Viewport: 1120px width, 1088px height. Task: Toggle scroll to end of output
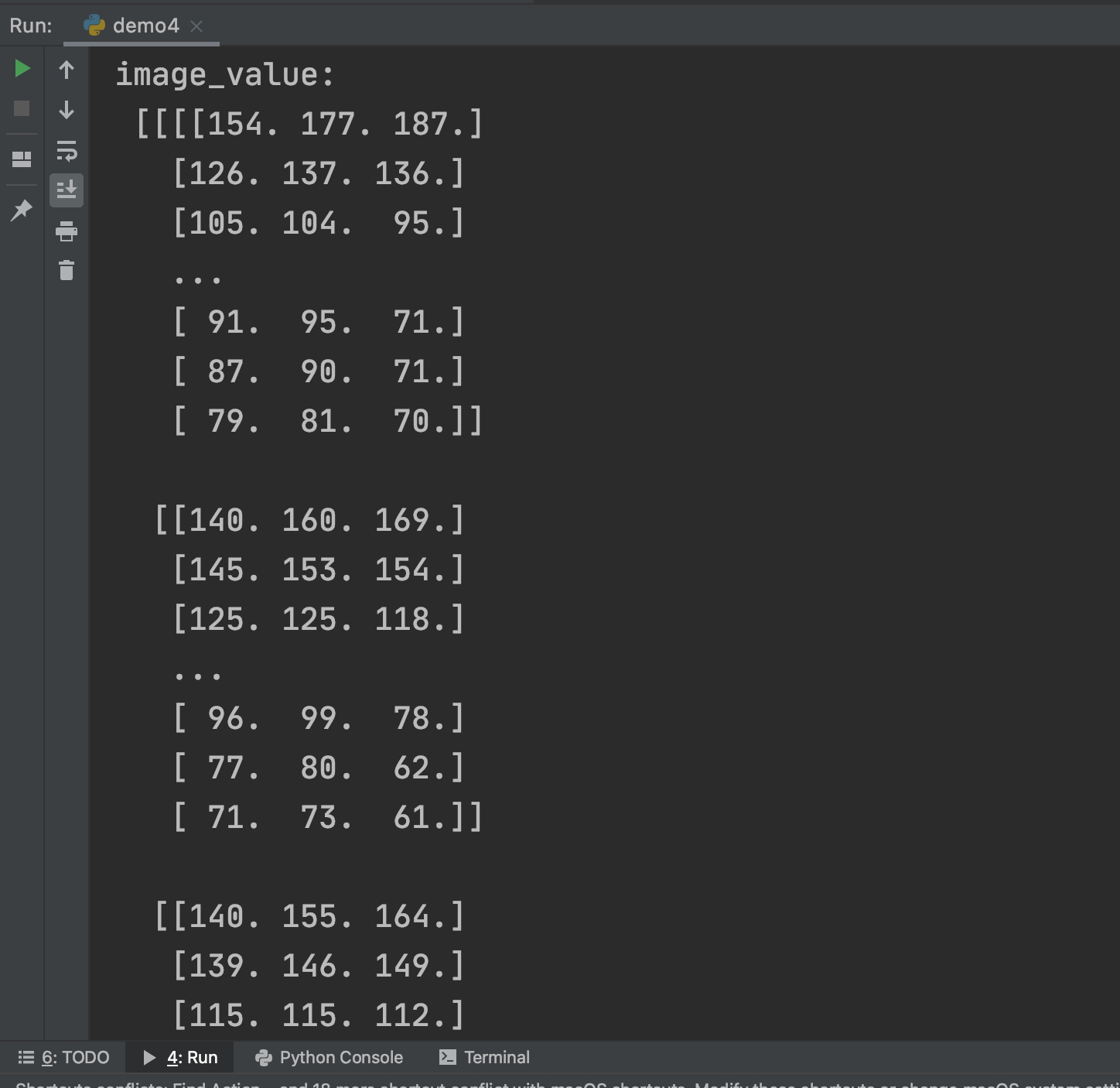(x=67, y=190)
